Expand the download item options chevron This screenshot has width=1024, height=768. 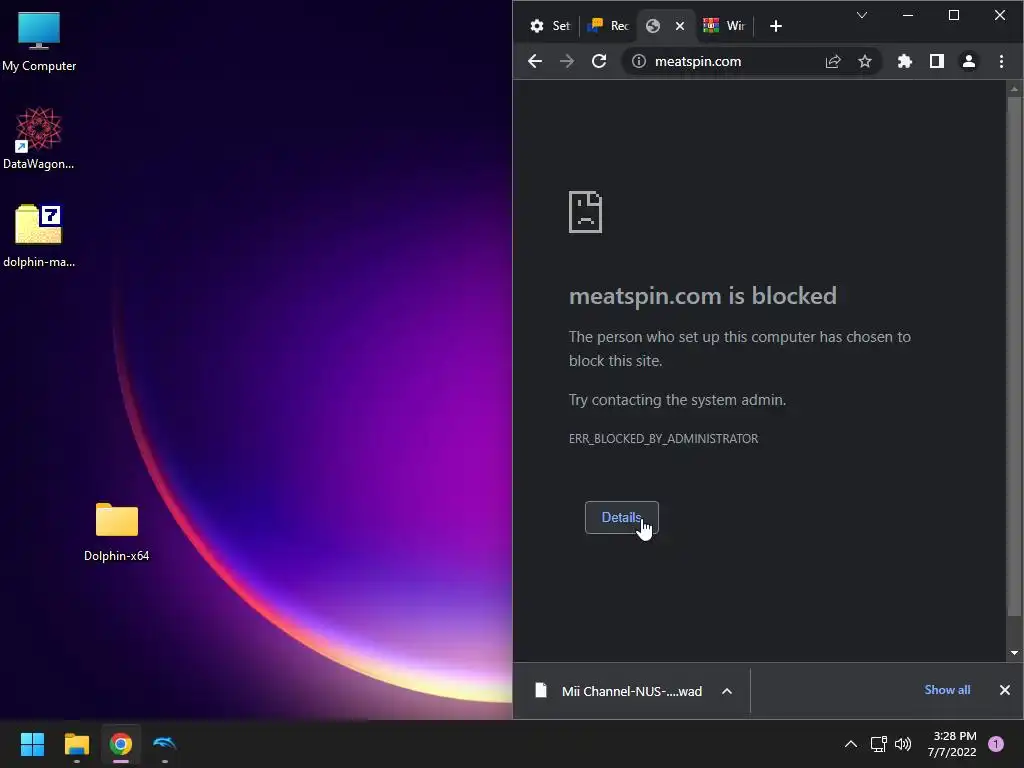(x=727, y=691)
